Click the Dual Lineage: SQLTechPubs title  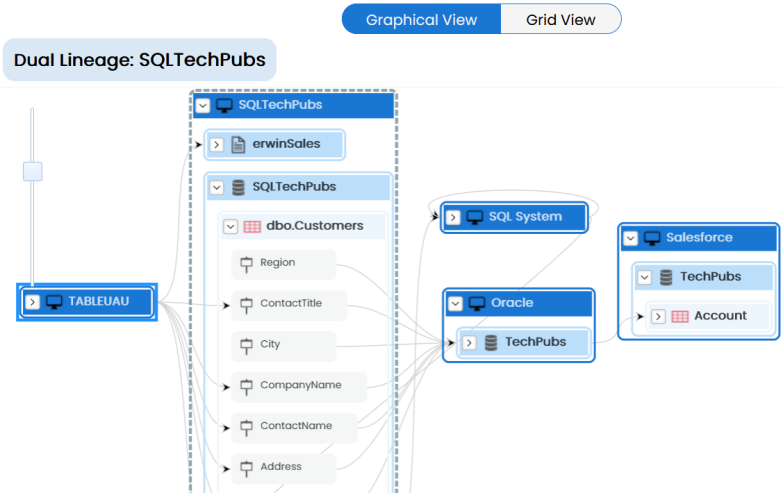pos(139,60)
